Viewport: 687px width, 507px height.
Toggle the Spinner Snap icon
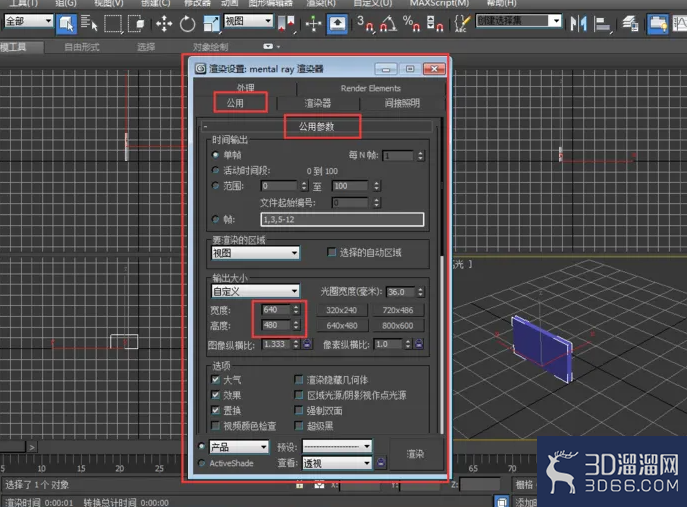point(435,23)
